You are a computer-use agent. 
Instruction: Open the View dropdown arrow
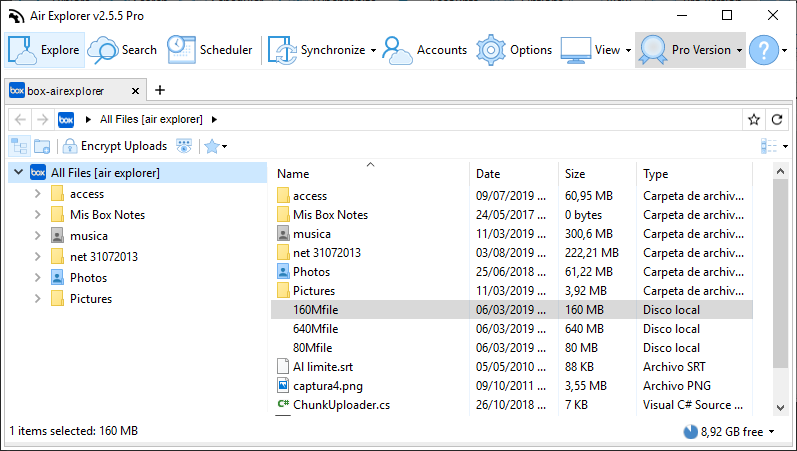[x=628, y=50]
